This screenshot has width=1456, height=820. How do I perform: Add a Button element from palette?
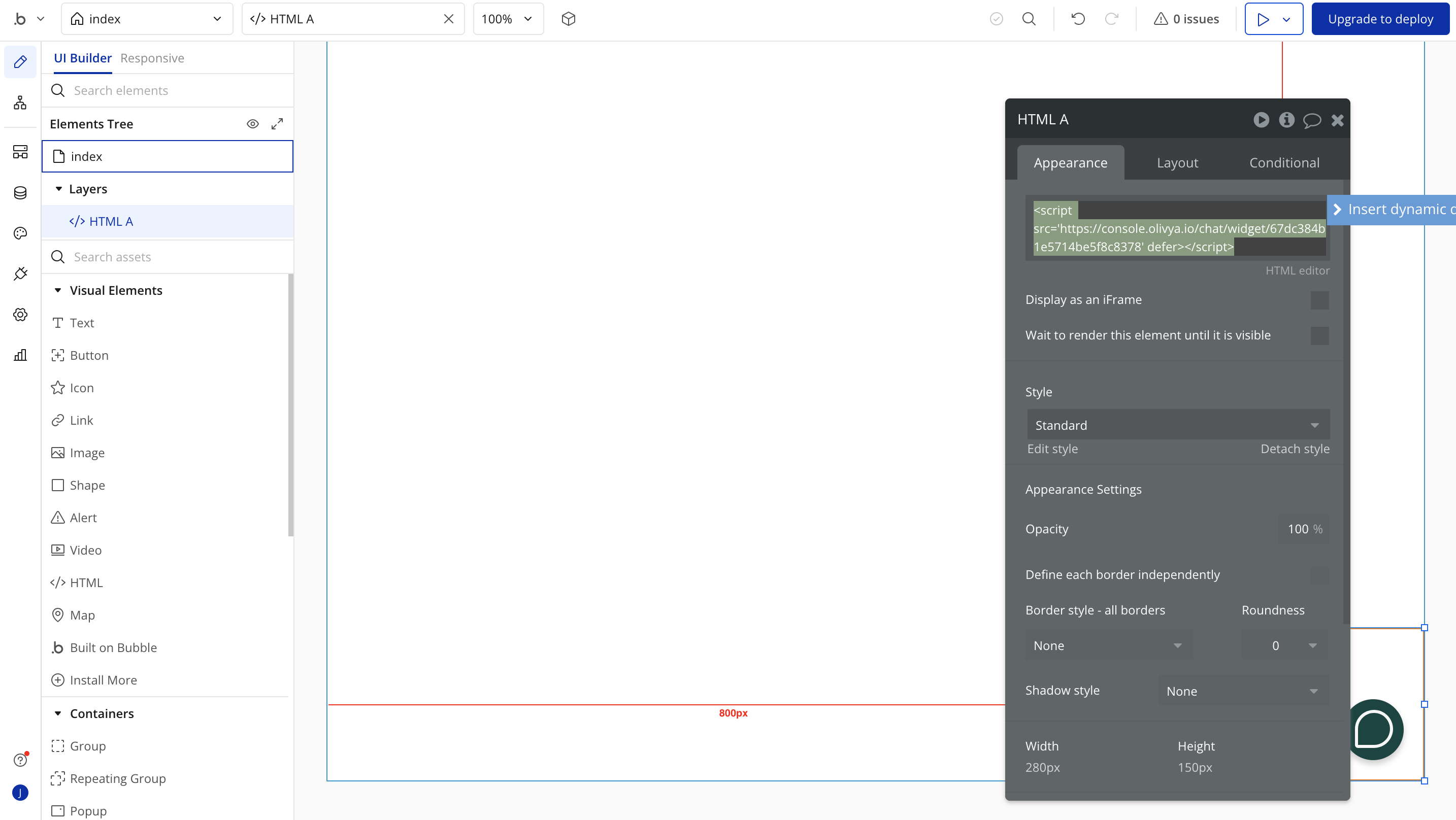[x=80, y=356]
